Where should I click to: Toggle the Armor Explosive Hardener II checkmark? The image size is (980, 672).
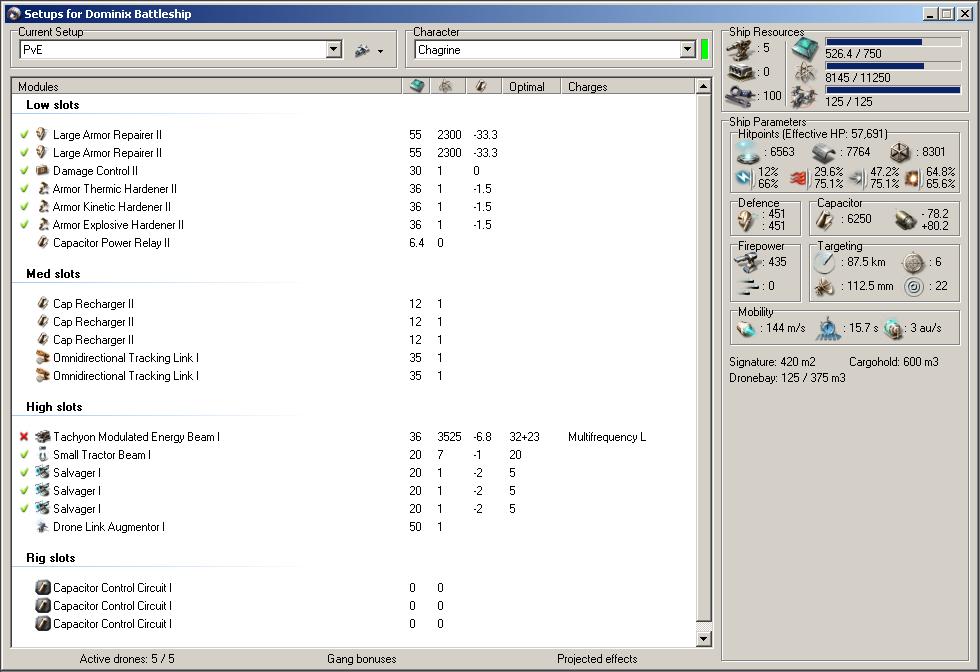click(24, 225)
